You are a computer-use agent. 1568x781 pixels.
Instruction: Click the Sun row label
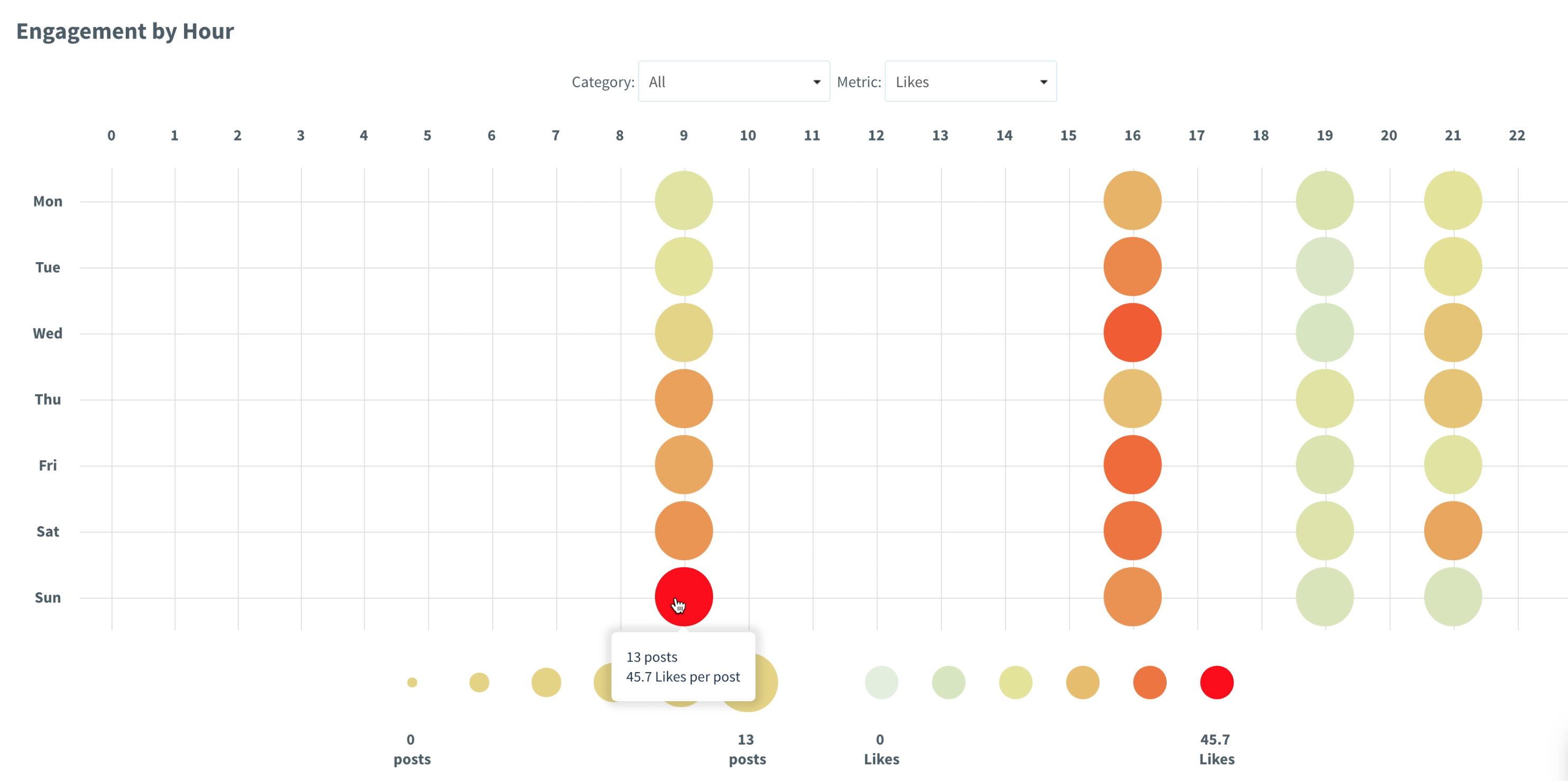pyautogui.click(x=48, y=597)
